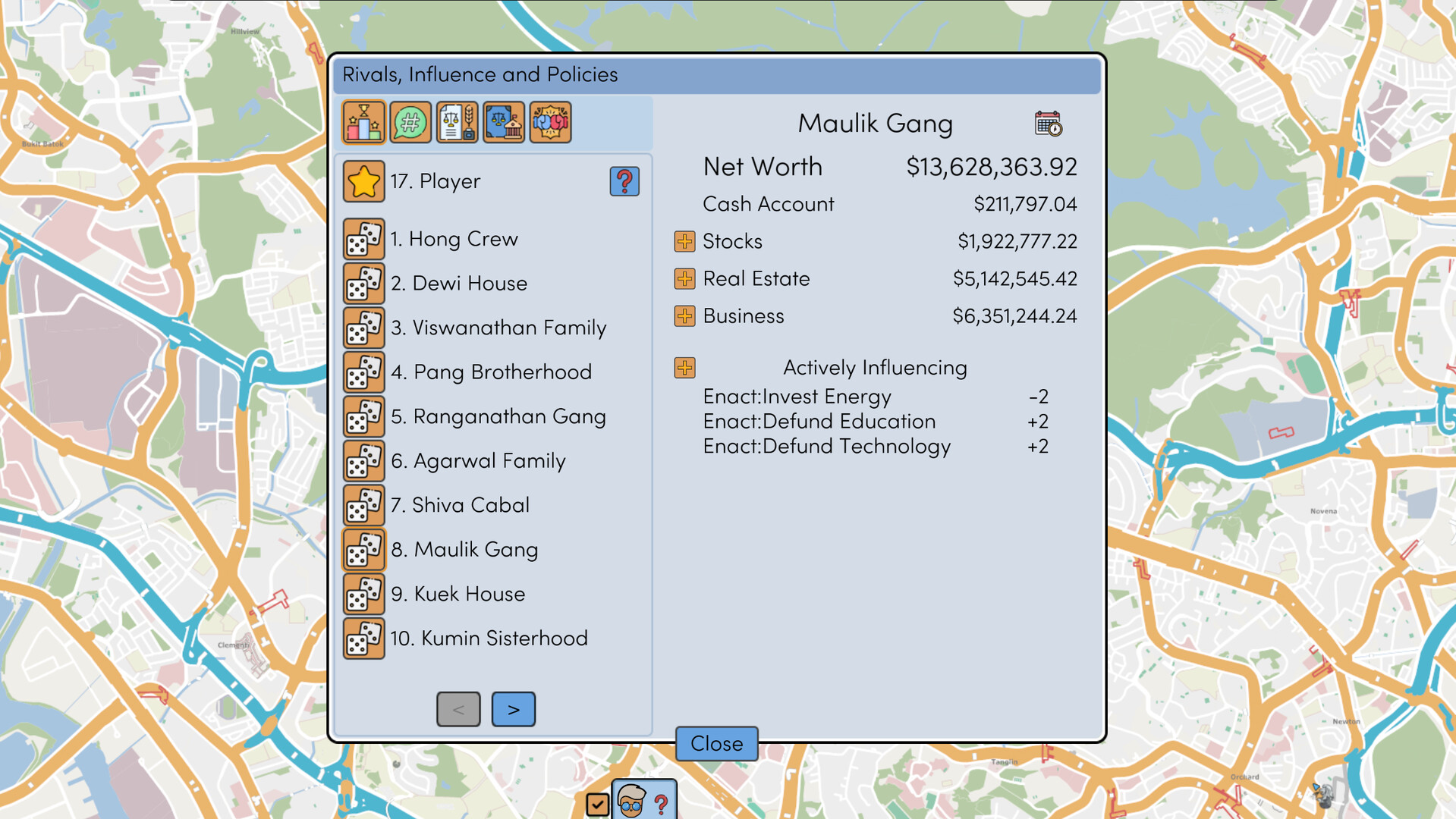The width and height of the screenshot is (1456, 819).
Task: Open the policy document with quill icon
Action: (456, 121)
